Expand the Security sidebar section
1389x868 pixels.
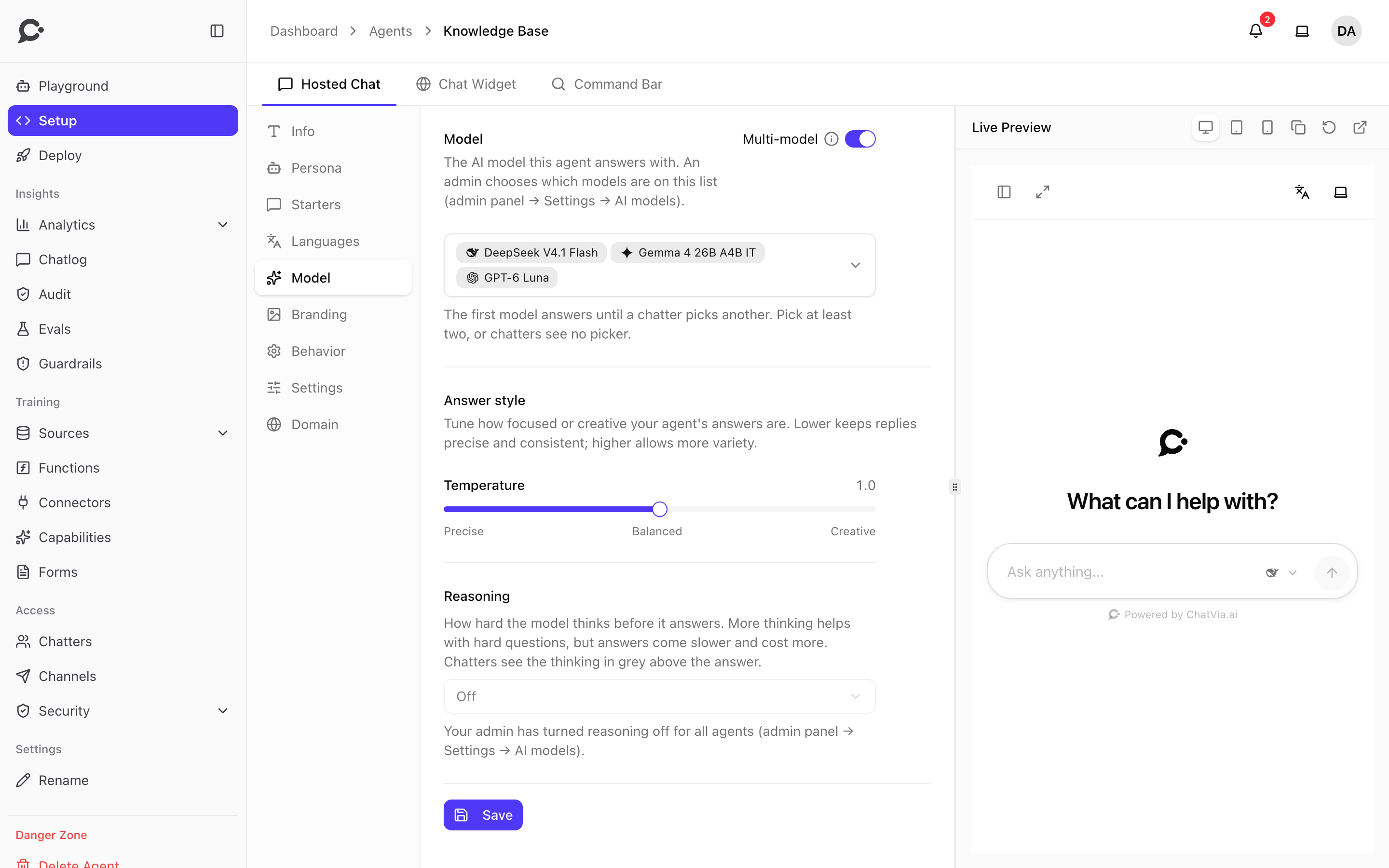pos(223,711)
